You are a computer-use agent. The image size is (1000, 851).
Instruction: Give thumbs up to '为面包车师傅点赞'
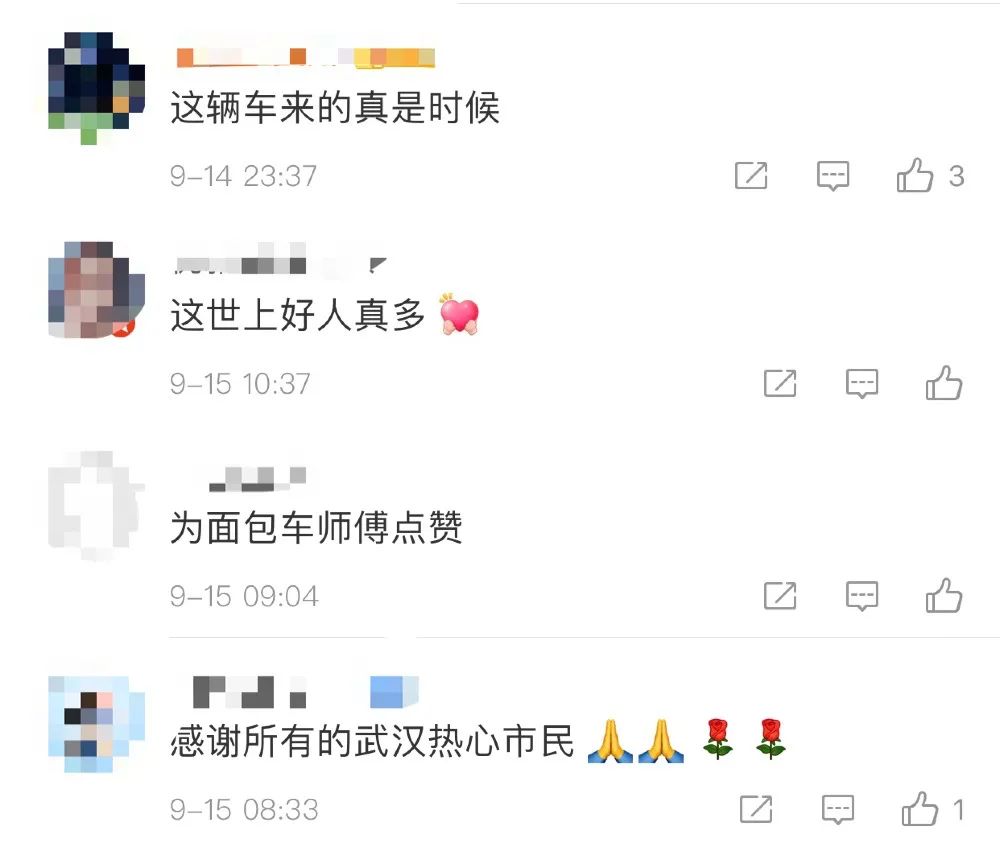[x=944, y=596]
